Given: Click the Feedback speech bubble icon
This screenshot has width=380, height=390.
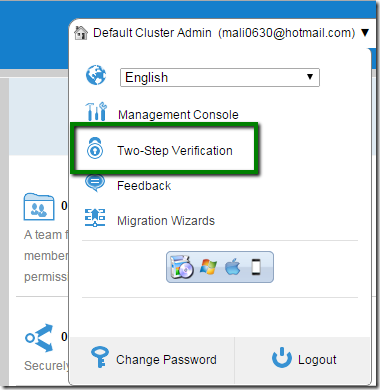Looking at the screenshot, I should coord(95,183).
